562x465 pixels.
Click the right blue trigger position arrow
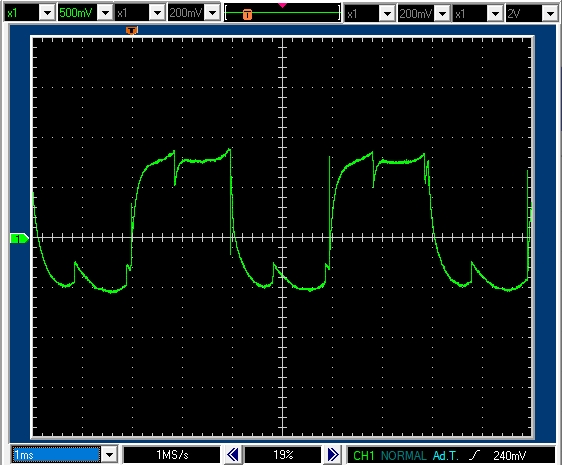point(333,455)
